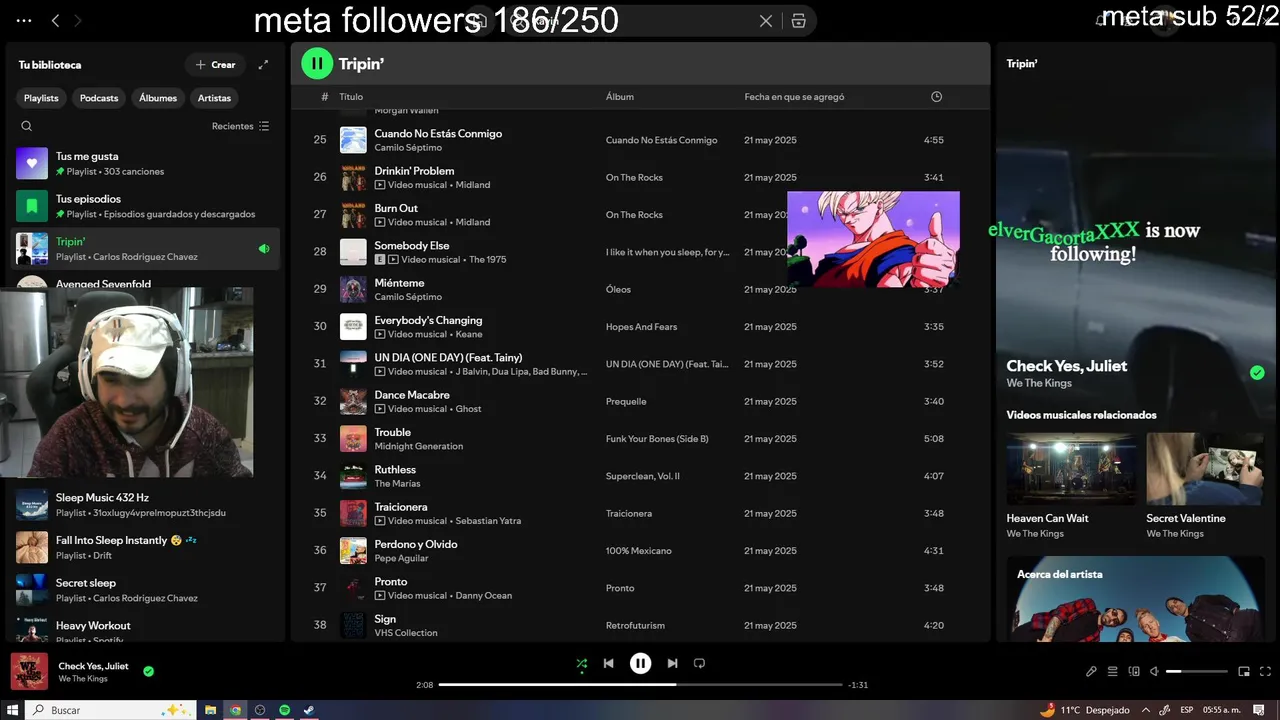Screen dimensions: 1280x720
Task: Go back with the left arrow
Action: 56,20
